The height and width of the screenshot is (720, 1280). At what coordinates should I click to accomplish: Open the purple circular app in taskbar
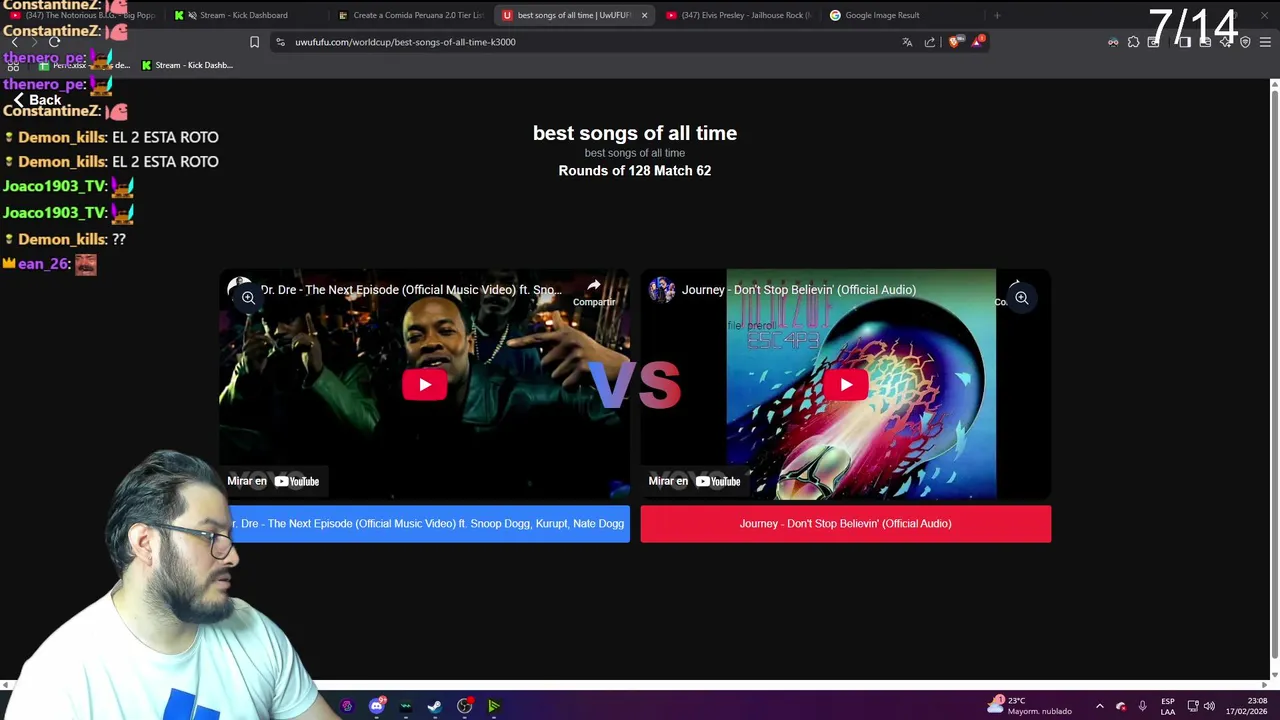click(x=347, y=706)
